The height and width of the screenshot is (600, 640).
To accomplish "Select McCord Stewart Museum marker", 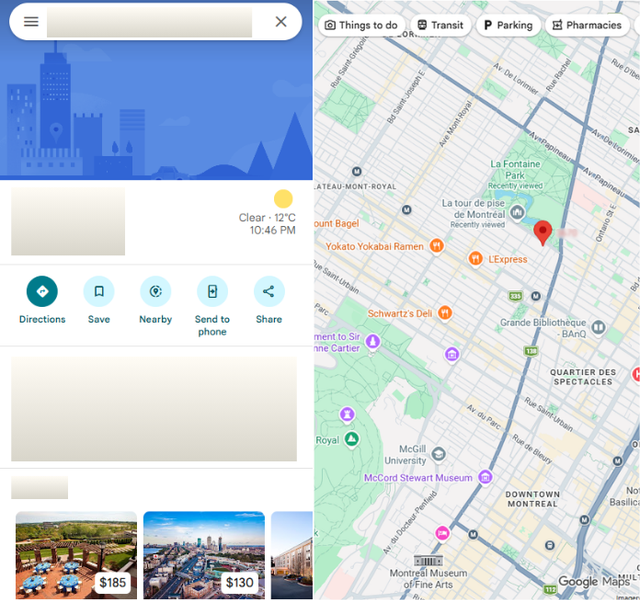I will [485, 477].
